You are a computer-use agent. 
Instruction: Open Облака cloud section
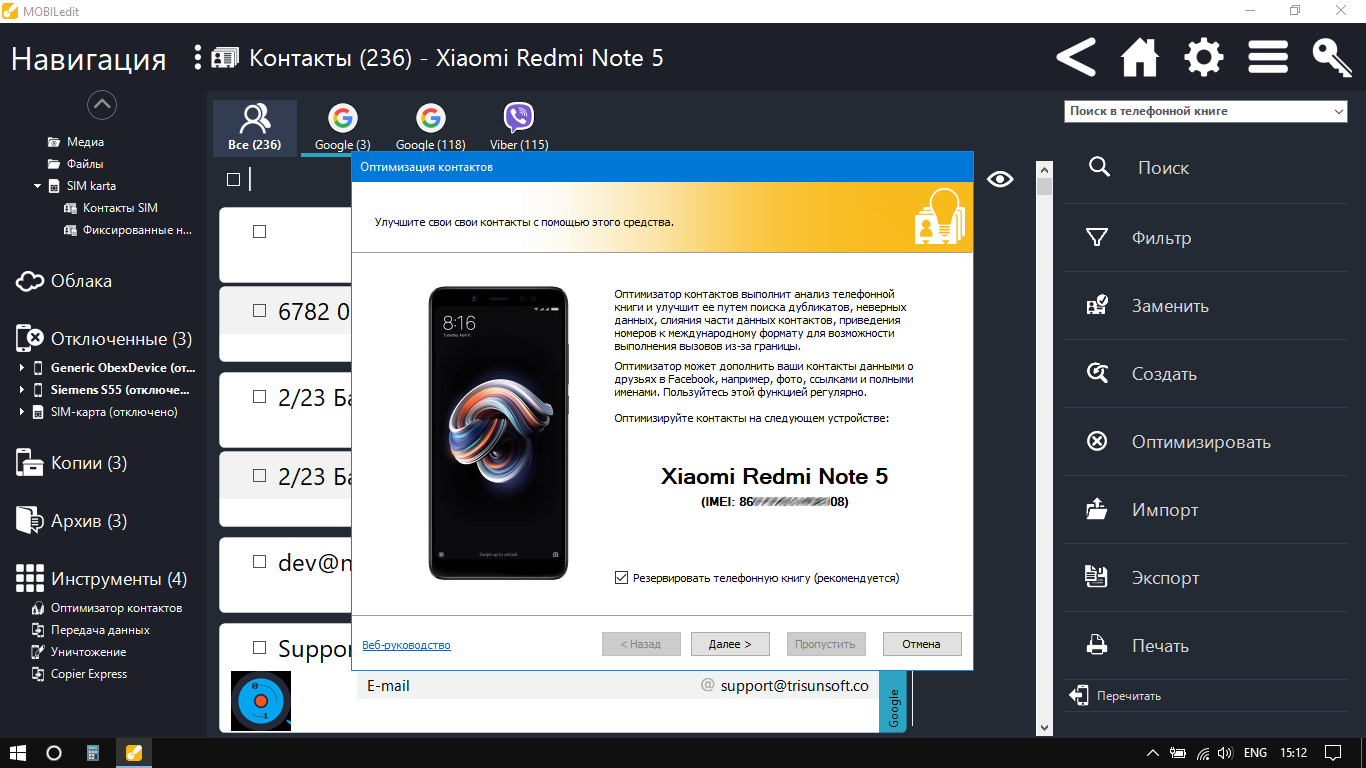(x=64, y=281)
